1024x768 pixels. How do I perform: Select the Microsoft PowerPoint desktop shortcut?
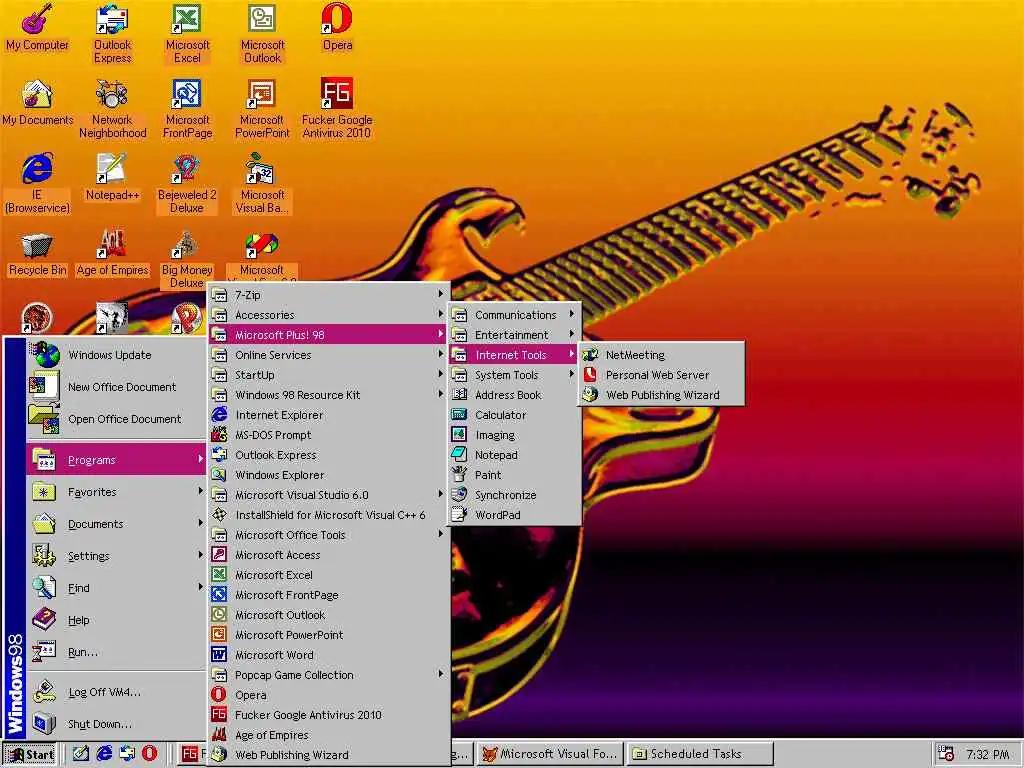[x=262, y=108]
